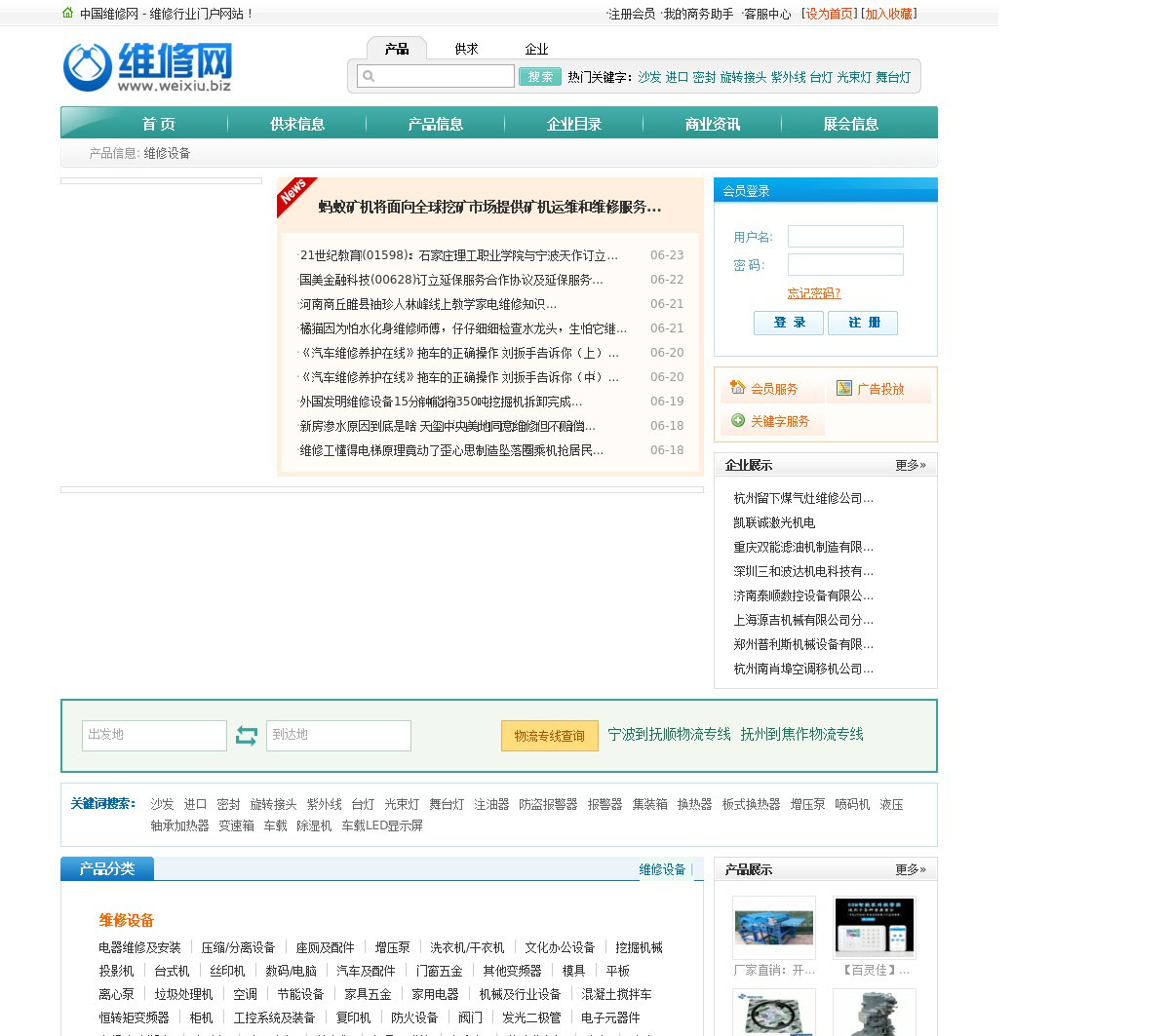
Task: Click 车载LED显示屏 keyword link
Action: click(x=382, y=825)
